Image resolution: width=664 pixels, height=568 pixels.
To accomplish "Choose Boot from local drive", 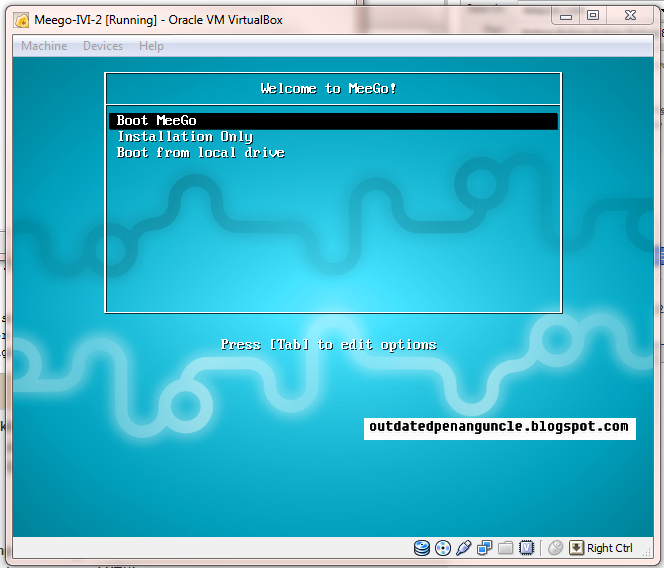I will coord(201,152).
